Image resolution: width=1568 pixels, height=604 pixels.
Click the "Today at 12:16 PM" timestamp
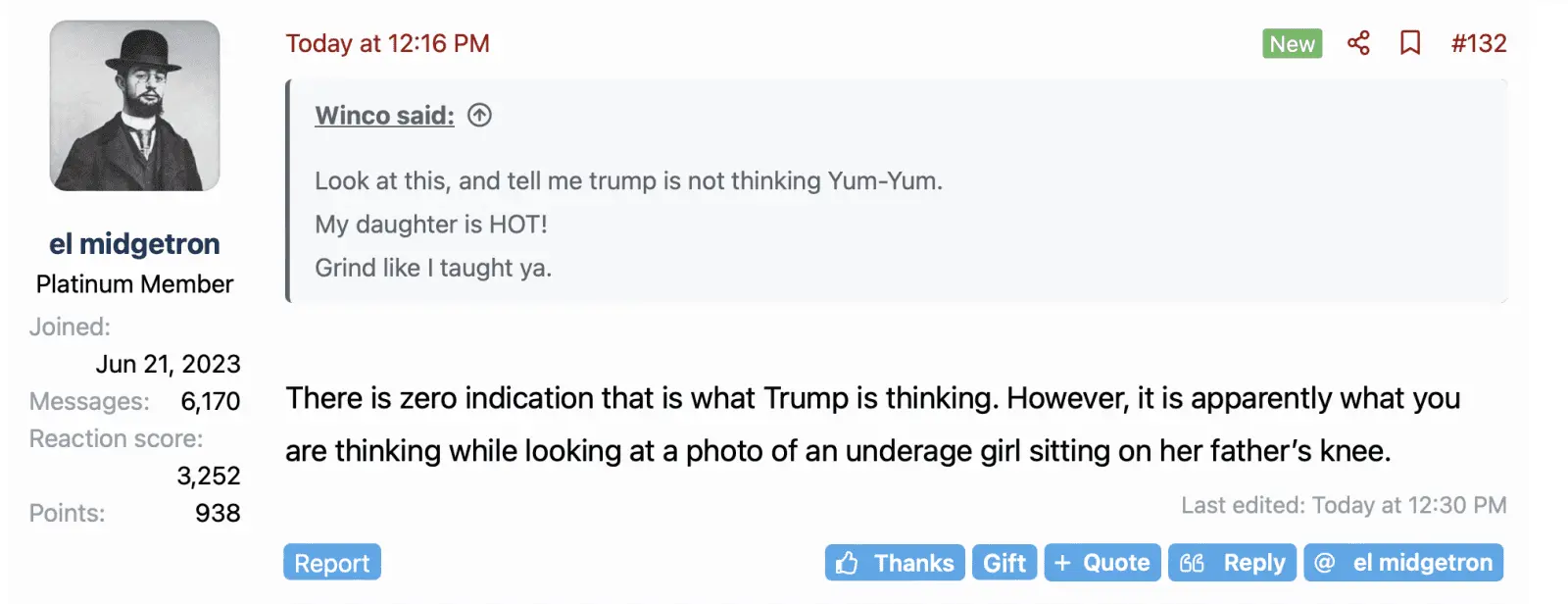pos(387,43)
